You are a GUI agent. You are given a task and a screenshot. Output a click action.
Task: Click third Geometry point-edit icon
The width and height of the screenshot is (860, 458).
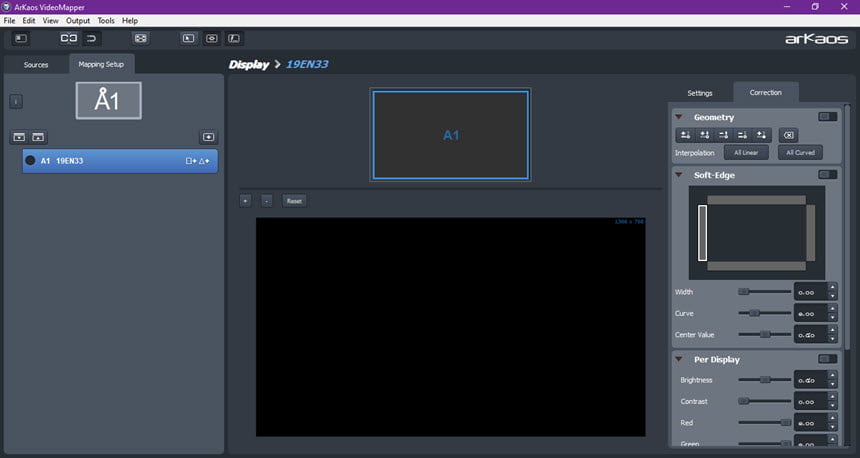(x=723, y=135)
